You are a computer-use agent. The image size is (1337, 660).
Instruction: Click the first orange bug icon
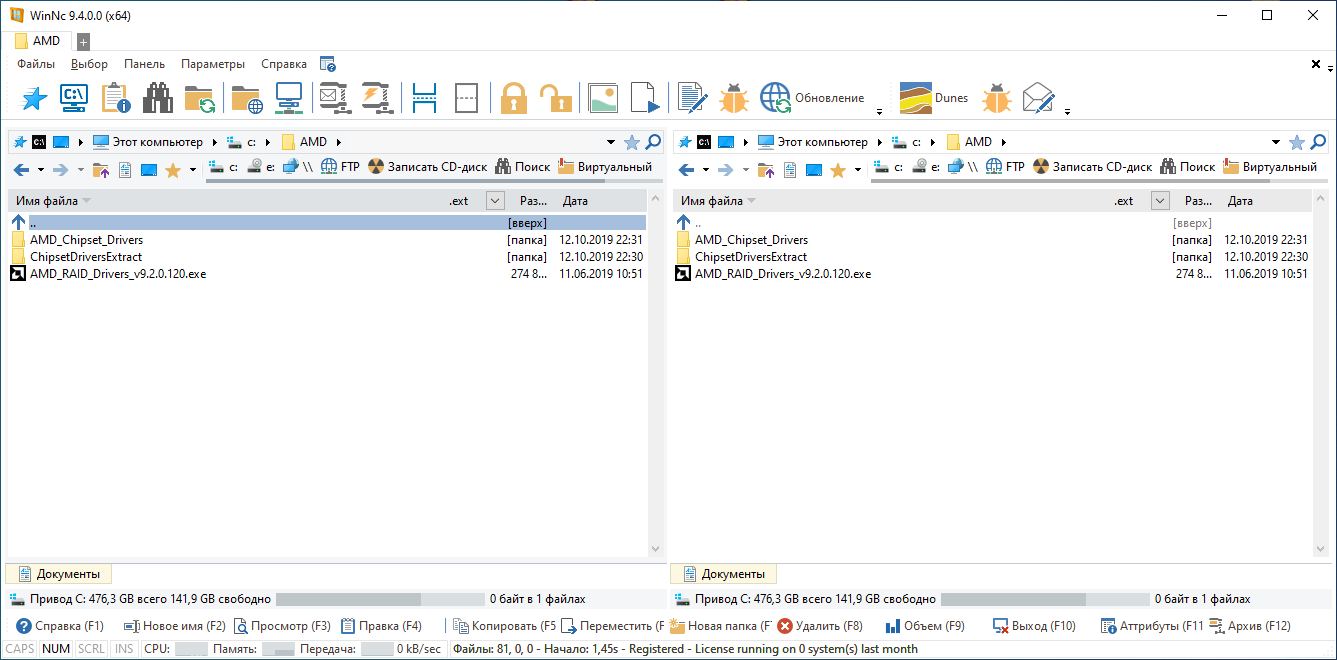(733, 98)
